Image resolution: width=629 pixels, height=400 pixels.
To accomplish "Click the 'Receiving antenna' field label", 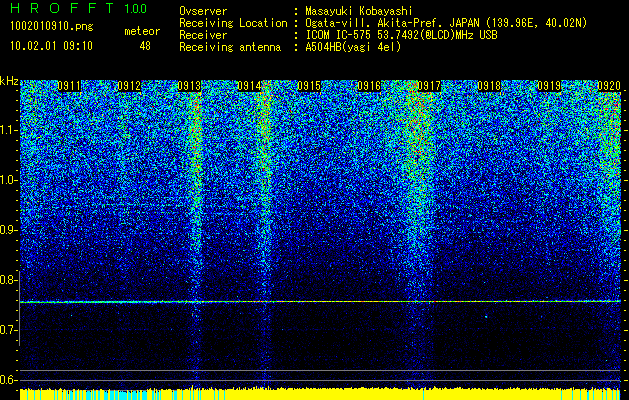I will (230, 47).
